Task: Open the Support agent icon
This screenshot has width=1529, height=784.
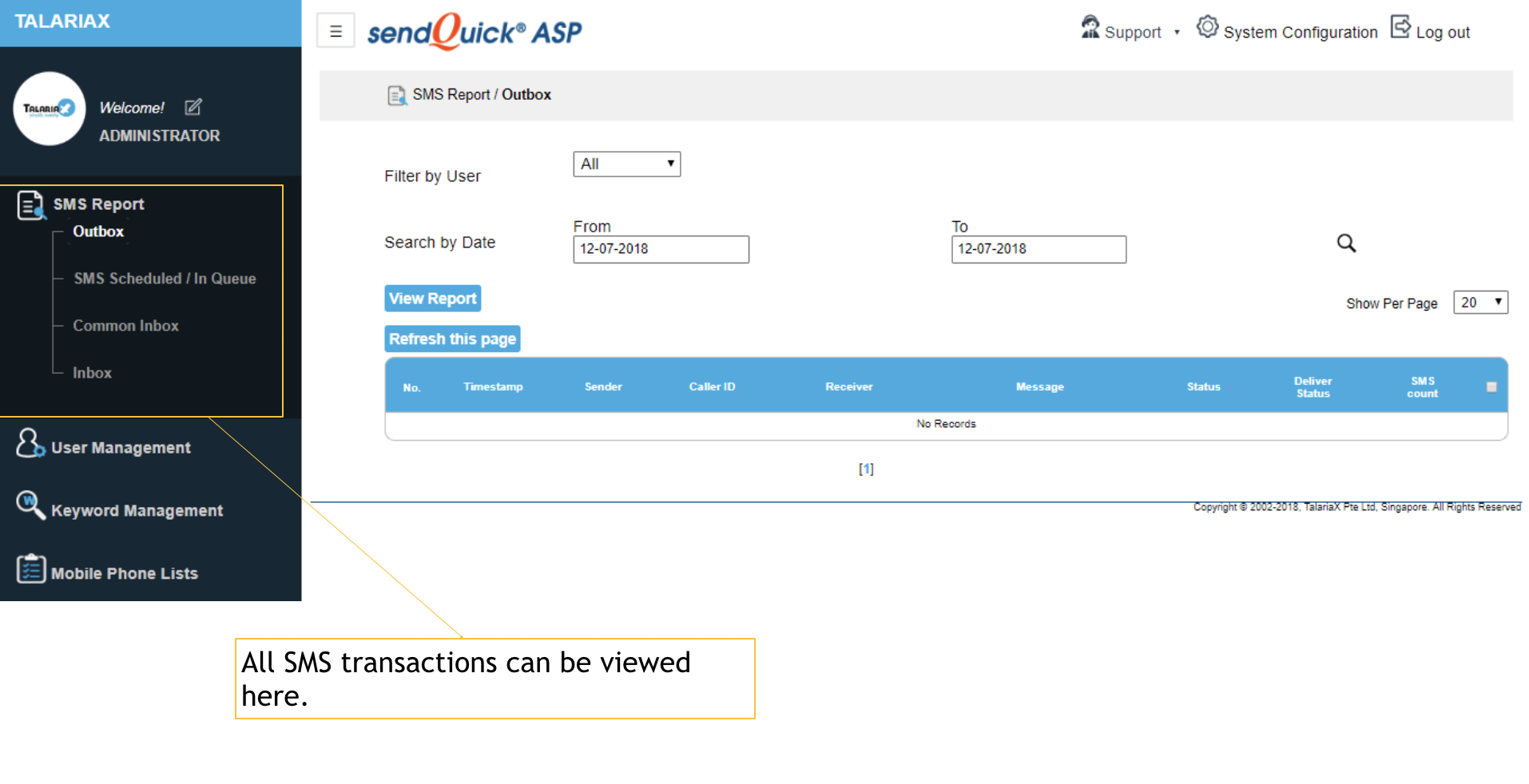Action: [x=1090, y=27]
